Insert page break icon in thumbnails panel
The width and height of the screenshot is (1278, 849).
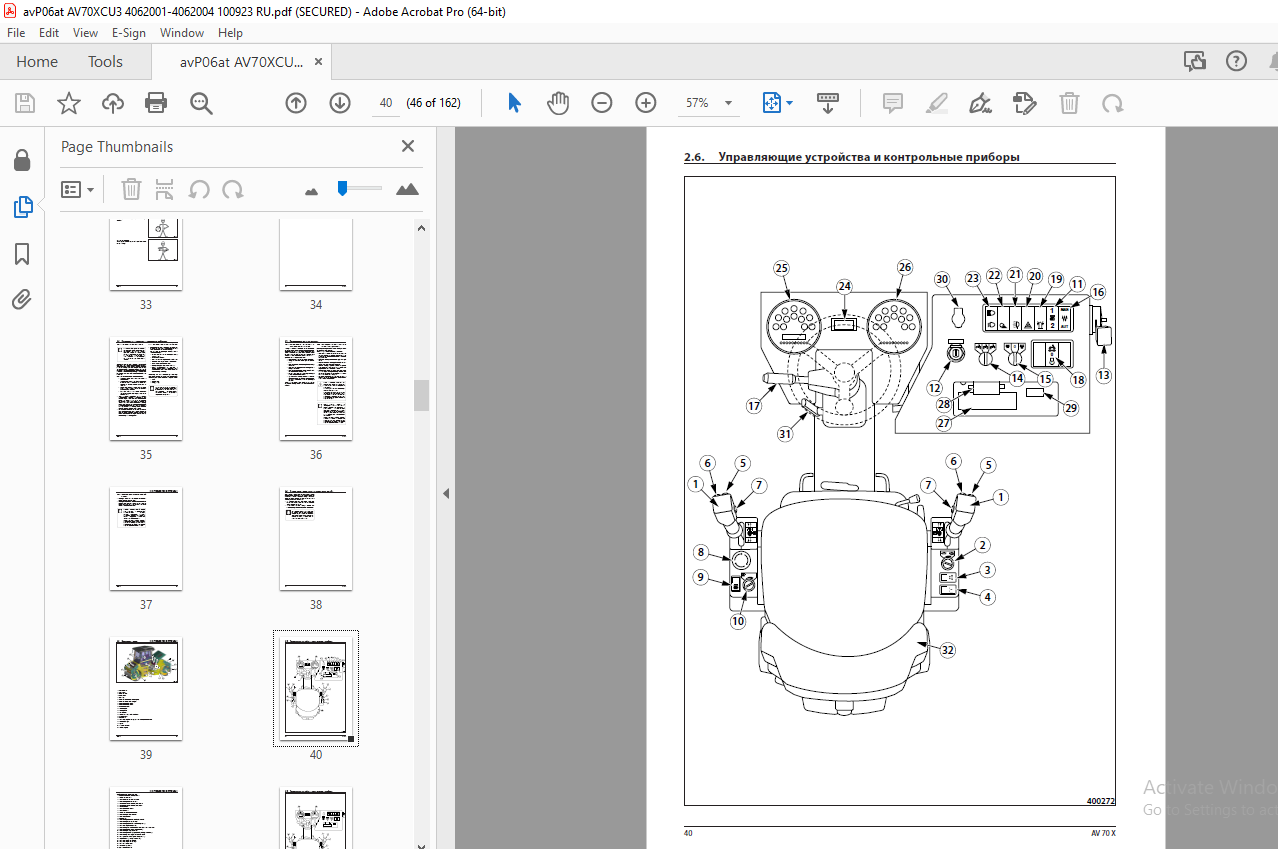(x=165, y=189)
